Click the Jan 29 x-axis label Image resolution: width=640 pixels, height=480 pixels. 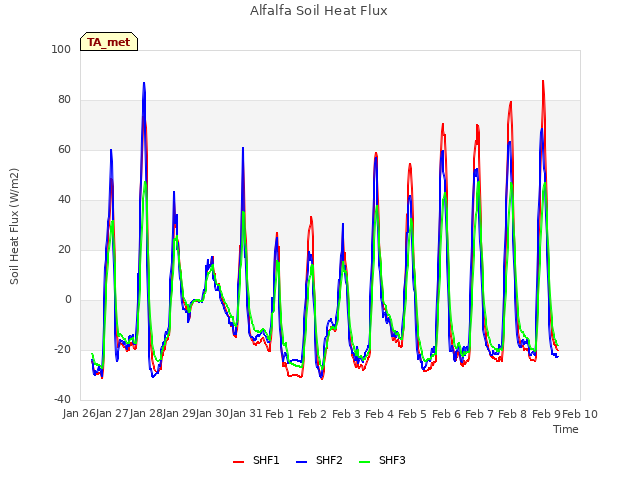pos(179,413)
